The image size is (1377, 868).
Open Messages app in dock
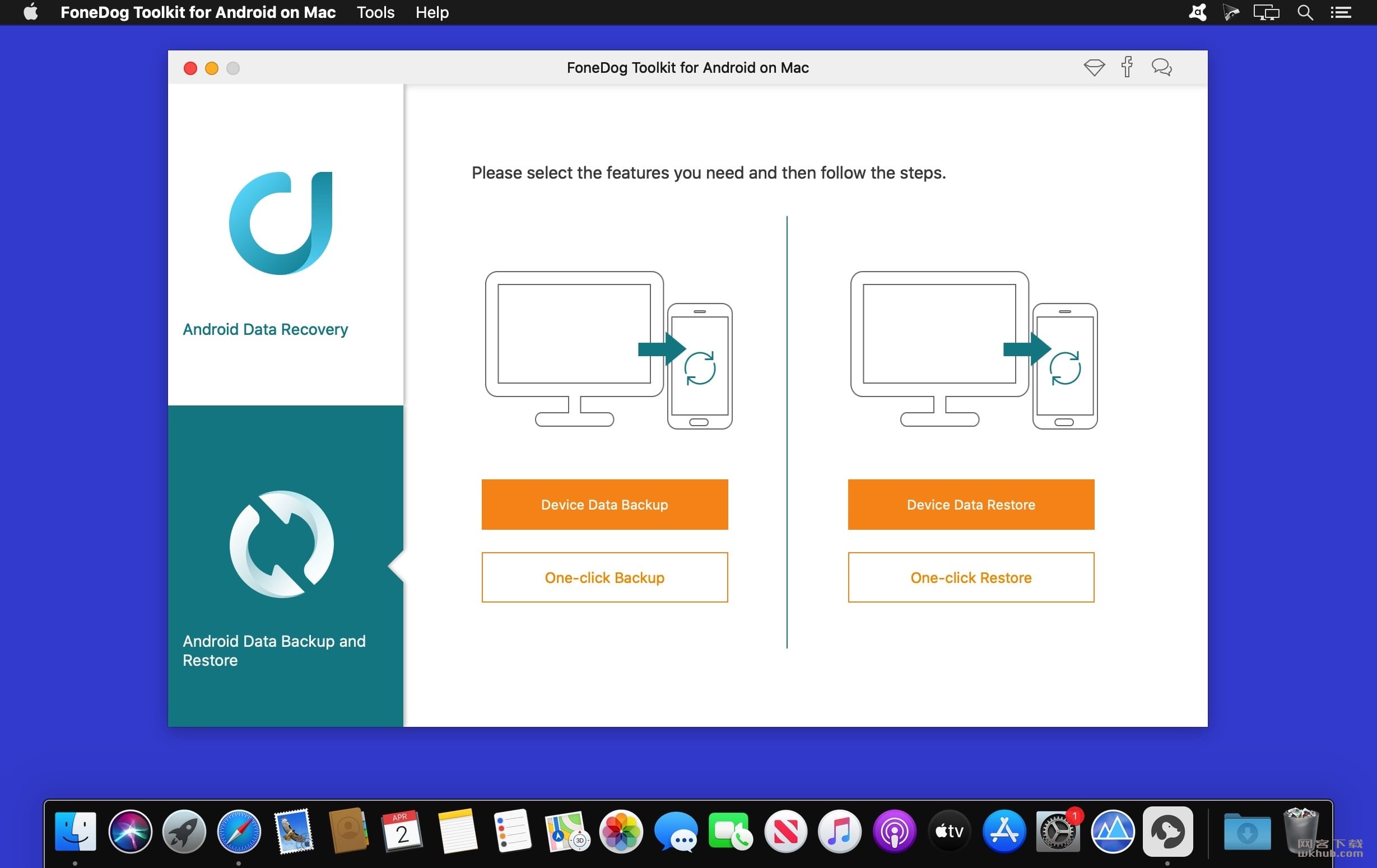point(676,830)
